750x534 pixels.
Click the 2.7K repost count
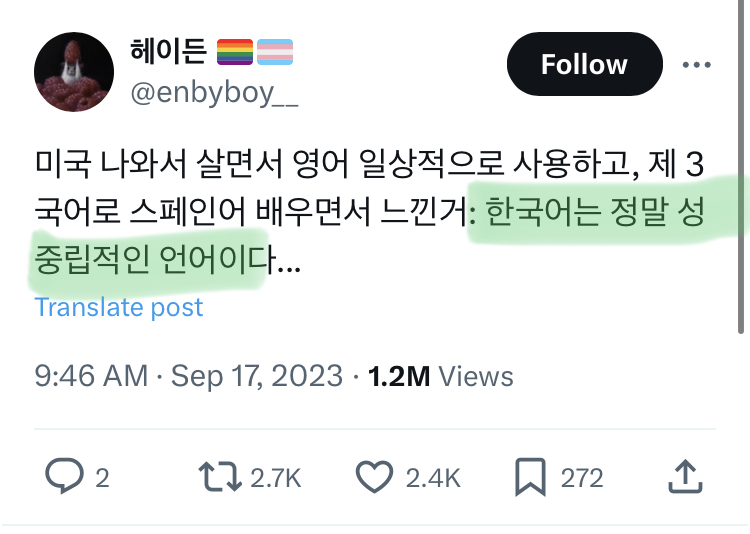[275, 478]
